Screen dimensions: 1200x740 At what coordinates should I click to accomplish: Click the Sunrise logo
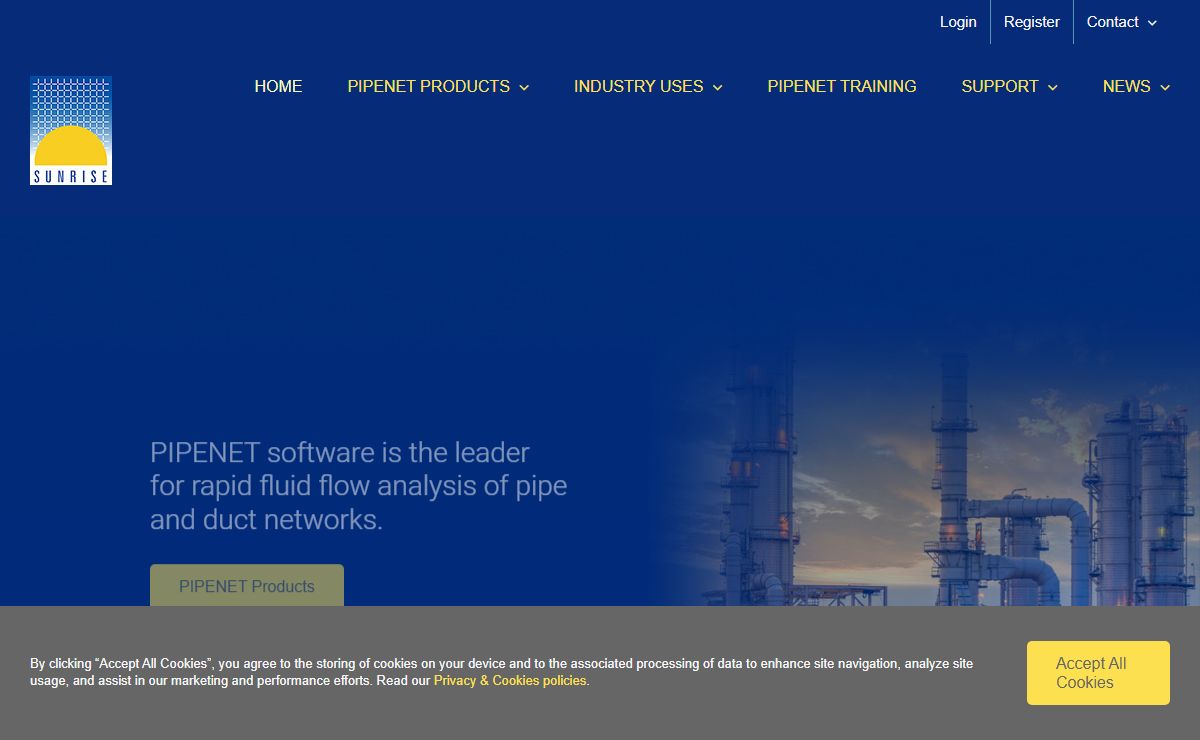pos(71,131)
